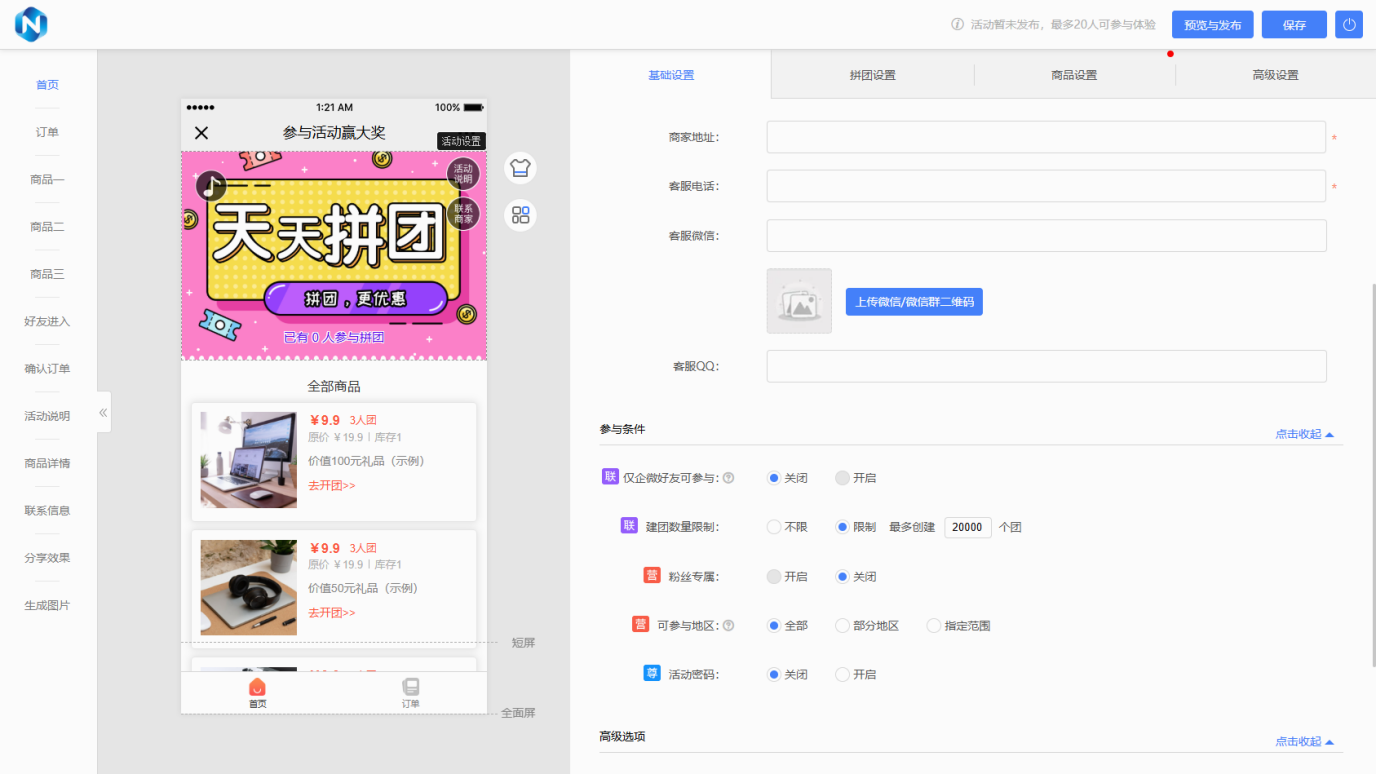Collapse the 高级选项 section
Image resolution: width=1376 pixels, height=774 pixels.
coord(1304,742)
